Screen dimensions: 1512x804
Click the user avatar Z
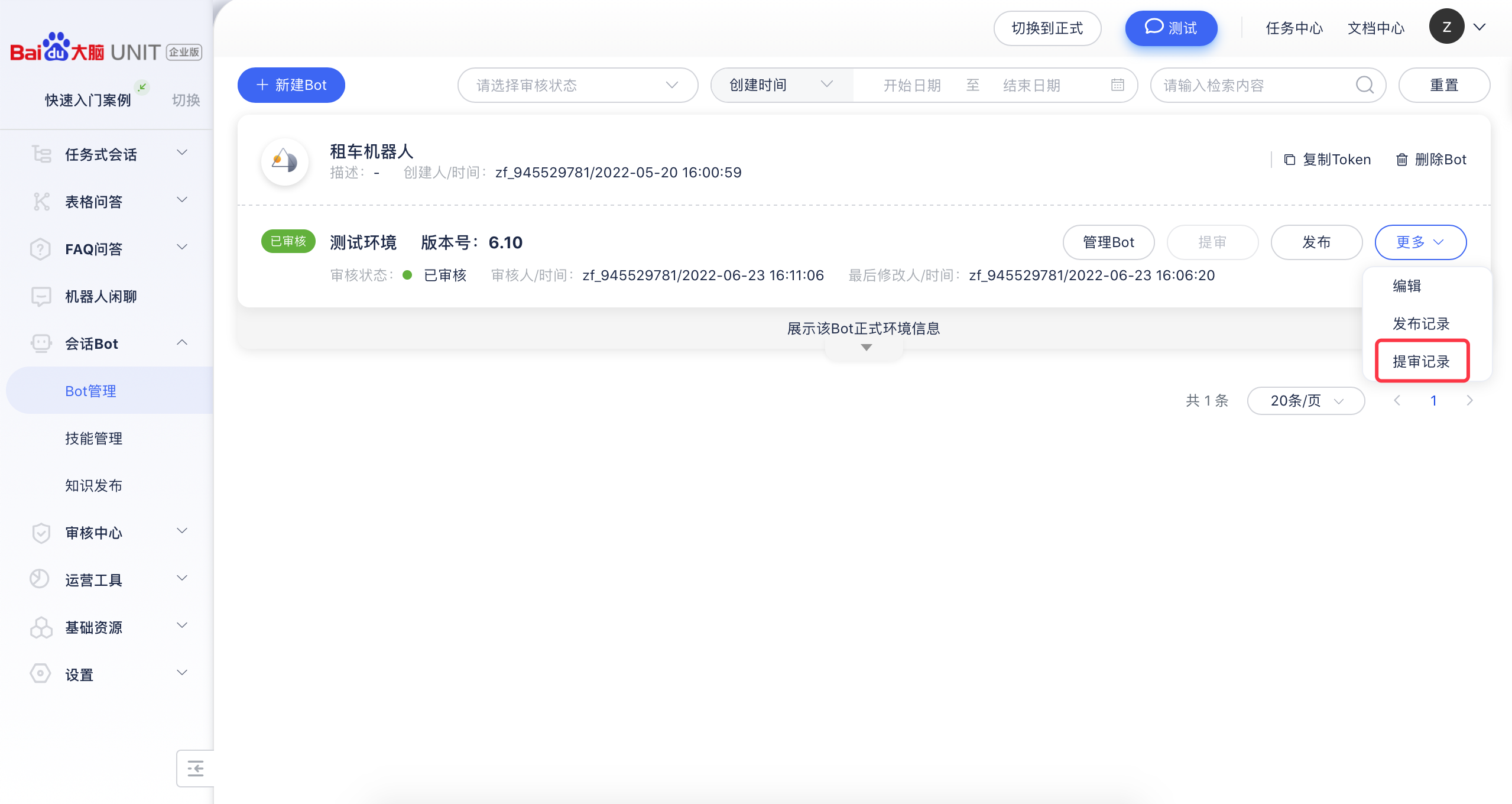(1446, 27)
